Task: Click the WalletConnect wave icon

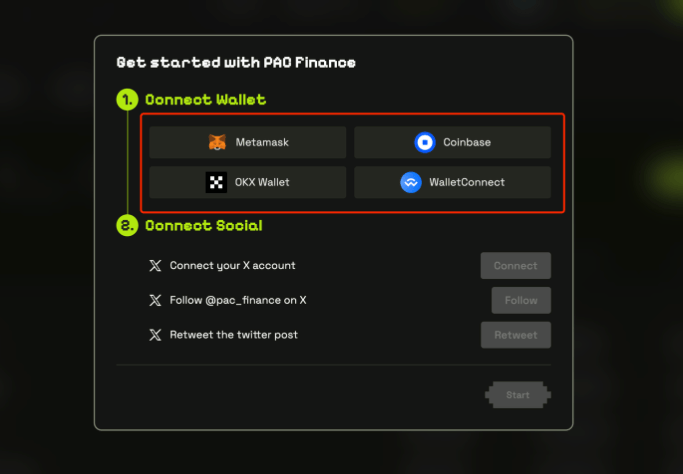Action: pyautogui.click(x=411, y=182)
